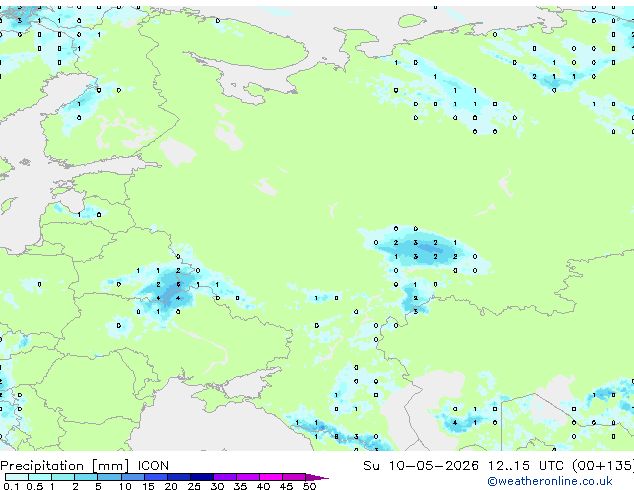Viewport: 634px width, 490px height.
Task: Click the 40–45 mm pink legend swatch
Action: point(271,477)
